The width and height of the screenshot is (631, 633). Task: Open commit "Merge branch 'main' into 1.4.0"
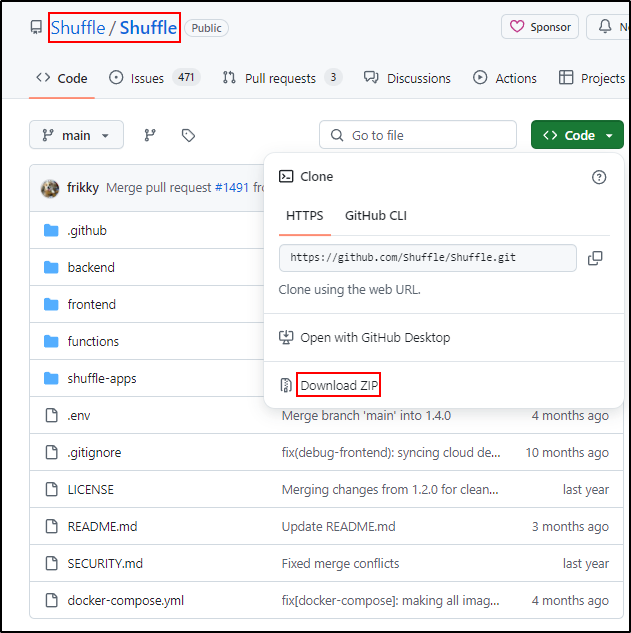coord(366,415)
